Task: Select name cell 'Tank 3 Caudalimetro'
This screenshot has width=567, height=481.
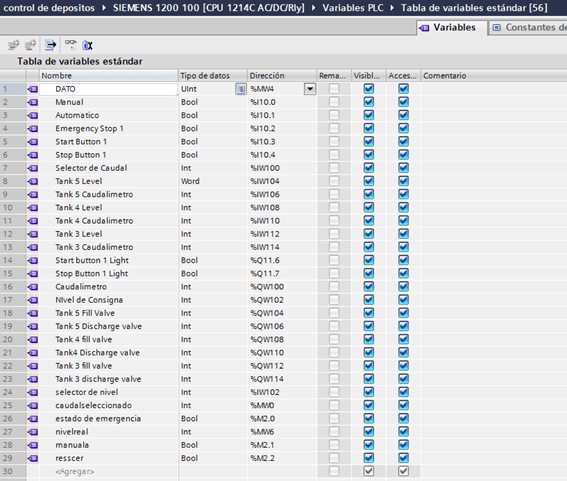Action: [x=108, y=247]
